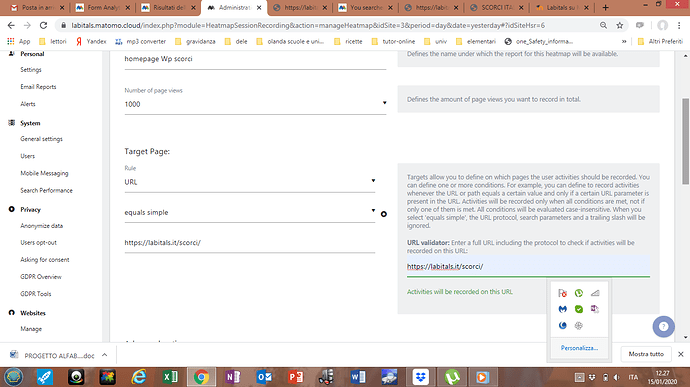690x387 pixels.
Task: Open the Number of page views dropdown
Action: point(255,104)
